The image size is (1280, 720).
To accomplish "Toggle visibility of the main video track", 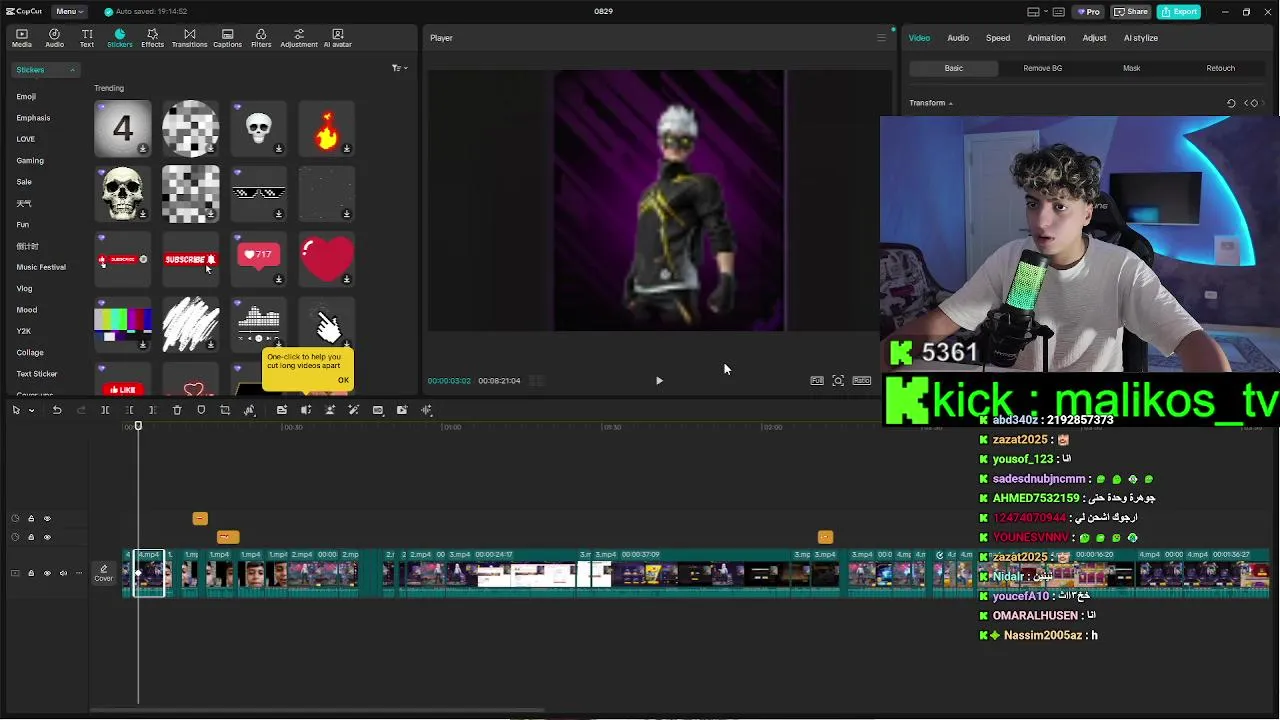I will (47, 573).
